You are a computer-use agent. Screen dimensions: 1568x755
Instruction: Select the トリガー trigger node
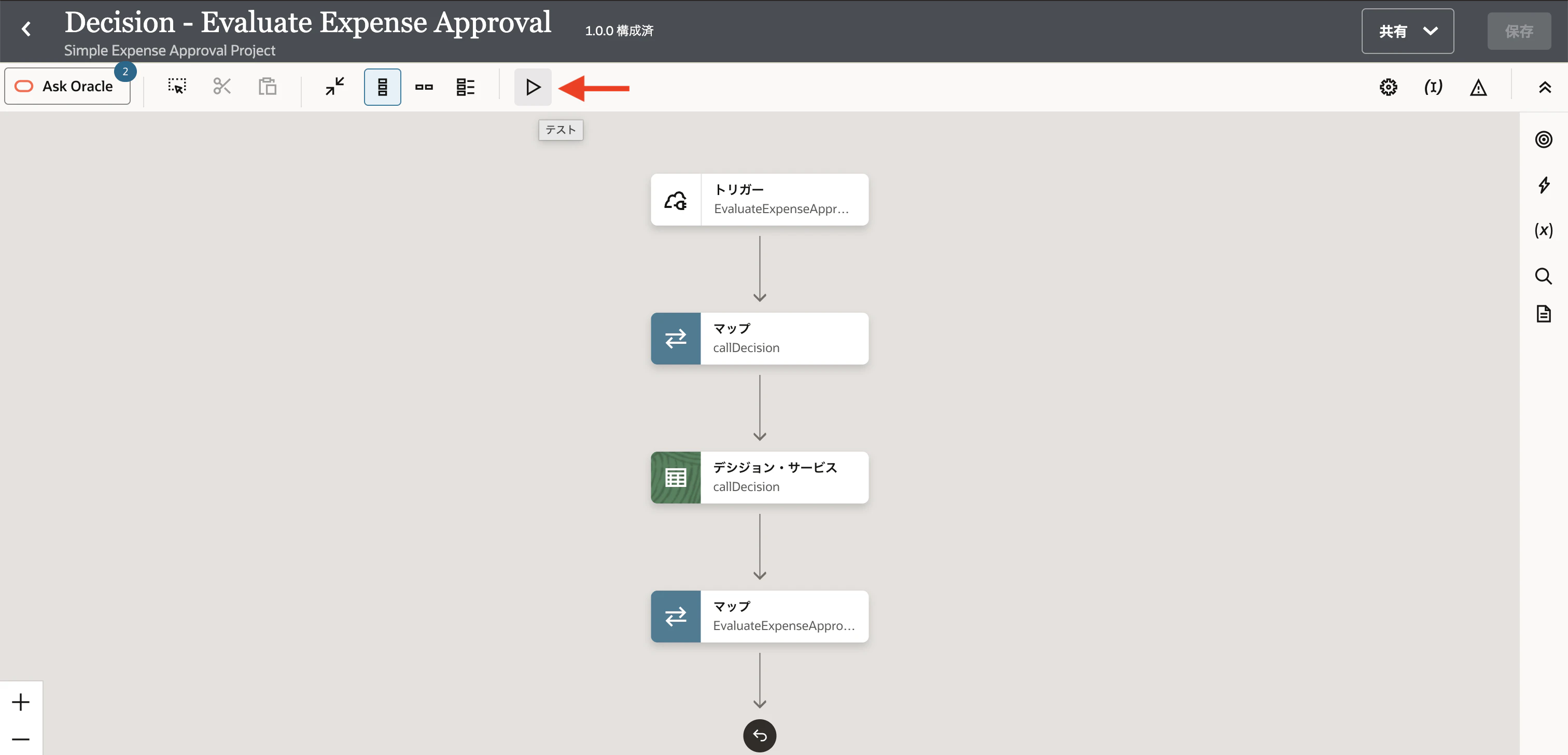tap(760, 200)
